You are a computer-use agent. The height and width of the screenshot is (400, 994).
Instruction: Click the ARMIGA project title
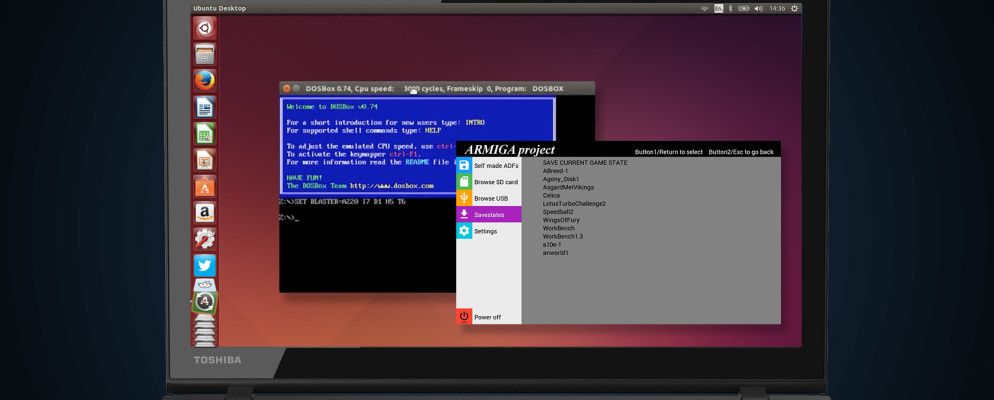pyautogui.click(x=510, y=150)
